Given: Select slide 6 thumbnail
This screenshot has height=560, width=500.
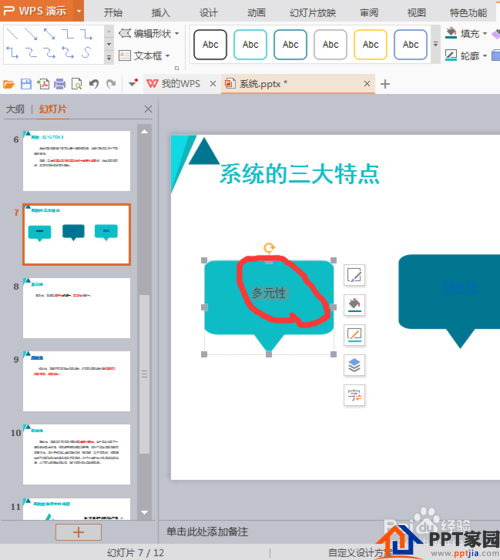Looking at the screenshot, I should point(76,161).
